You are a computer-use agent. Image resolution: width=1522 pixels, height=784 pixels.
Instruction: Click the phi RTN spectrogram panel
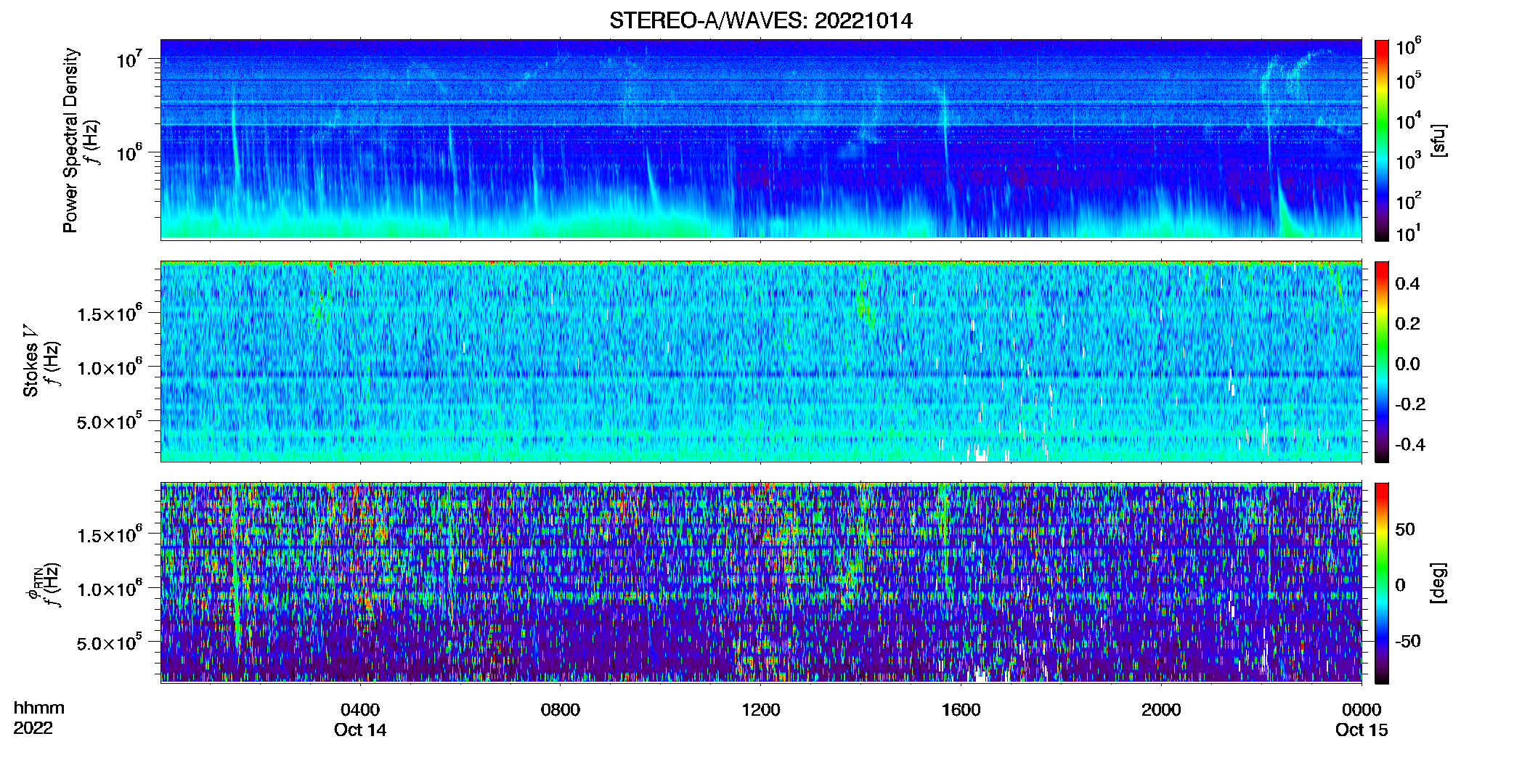pos(761,582)
